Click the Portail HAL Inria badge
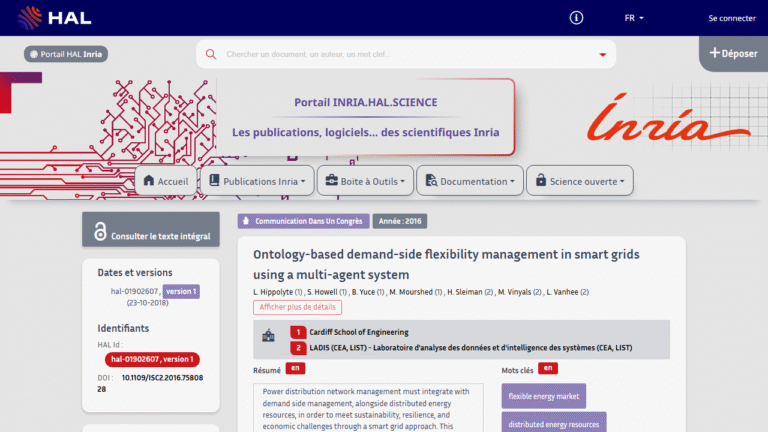 (65, 54)
